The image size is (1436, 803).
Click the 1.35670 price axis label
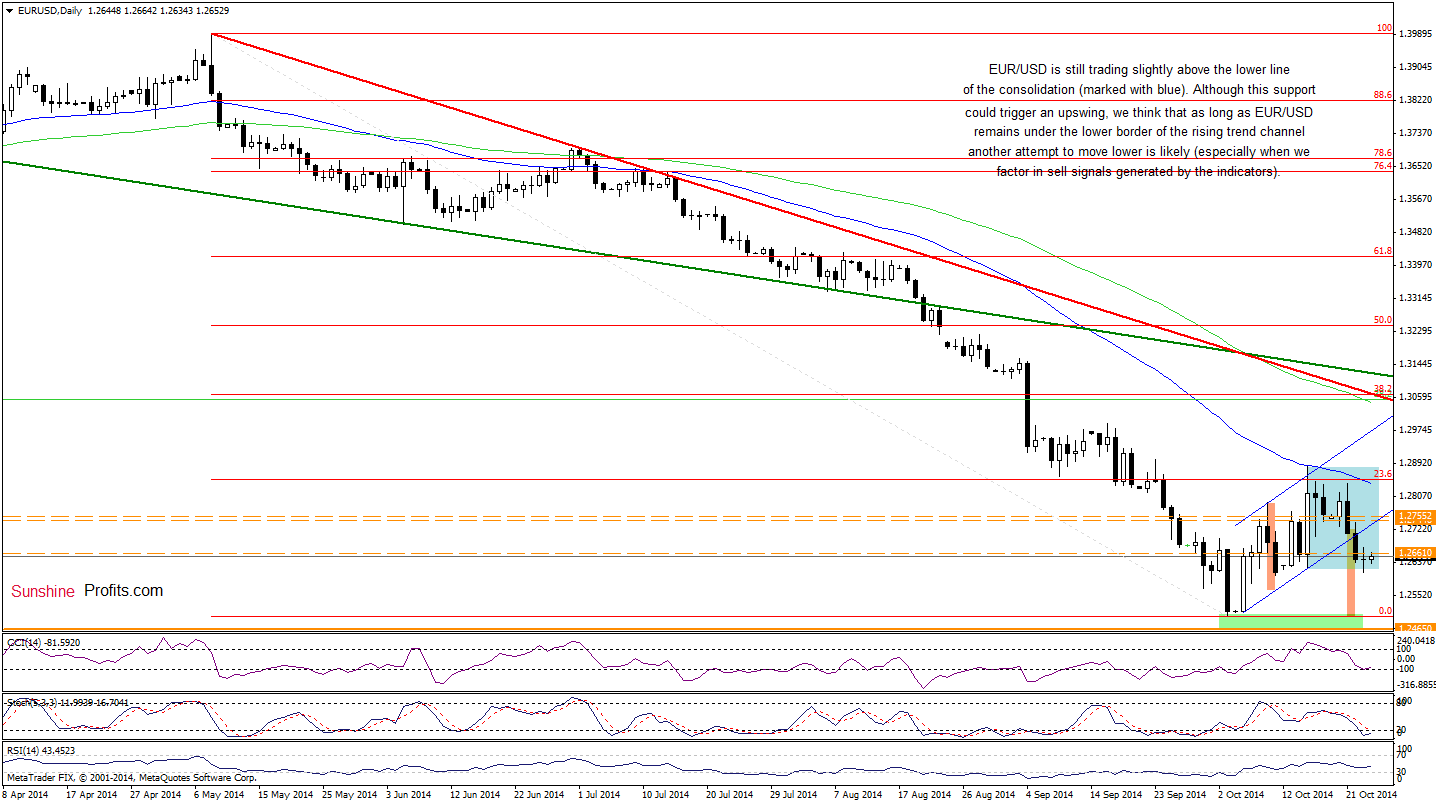[1417, 199]
